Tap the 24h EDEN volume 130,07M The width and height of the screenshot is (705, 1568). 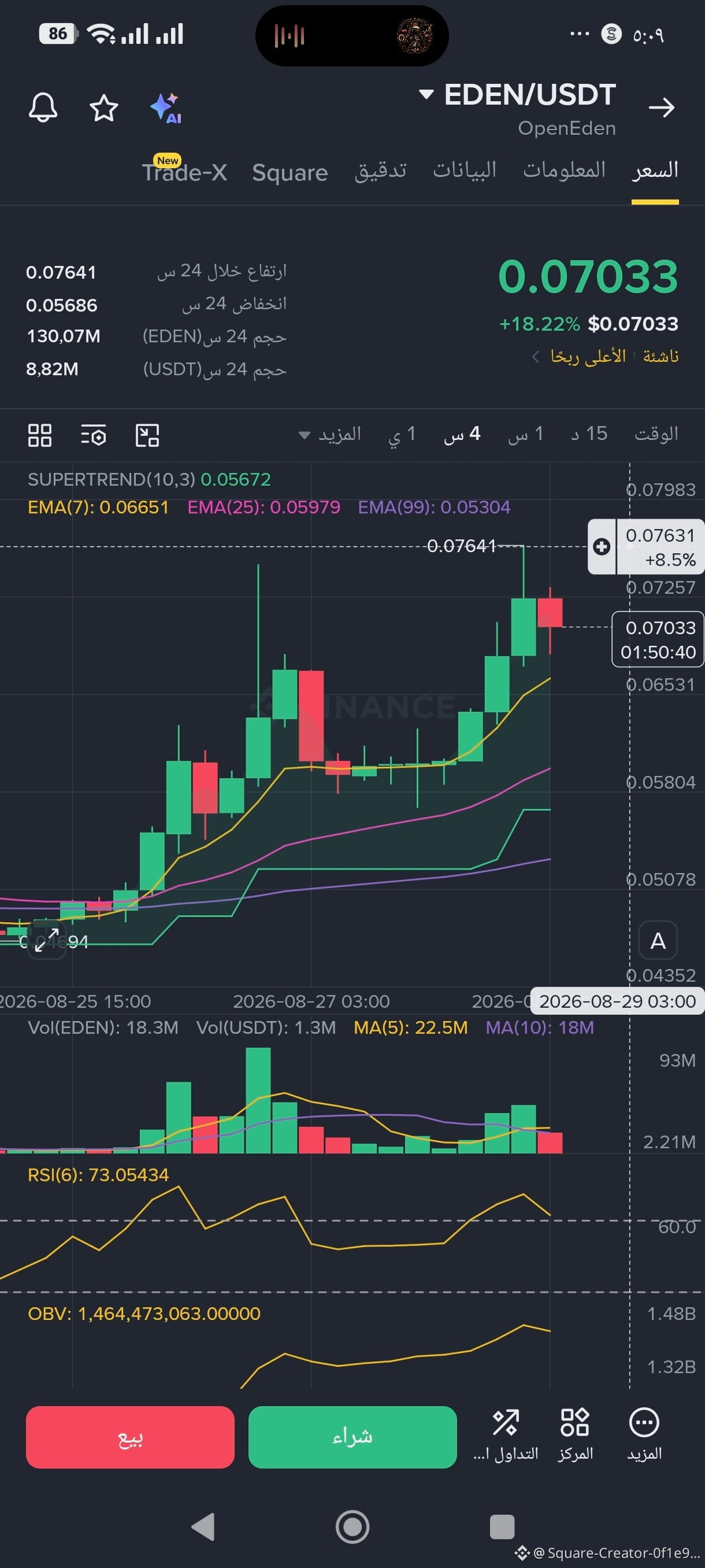click(64, 336)
